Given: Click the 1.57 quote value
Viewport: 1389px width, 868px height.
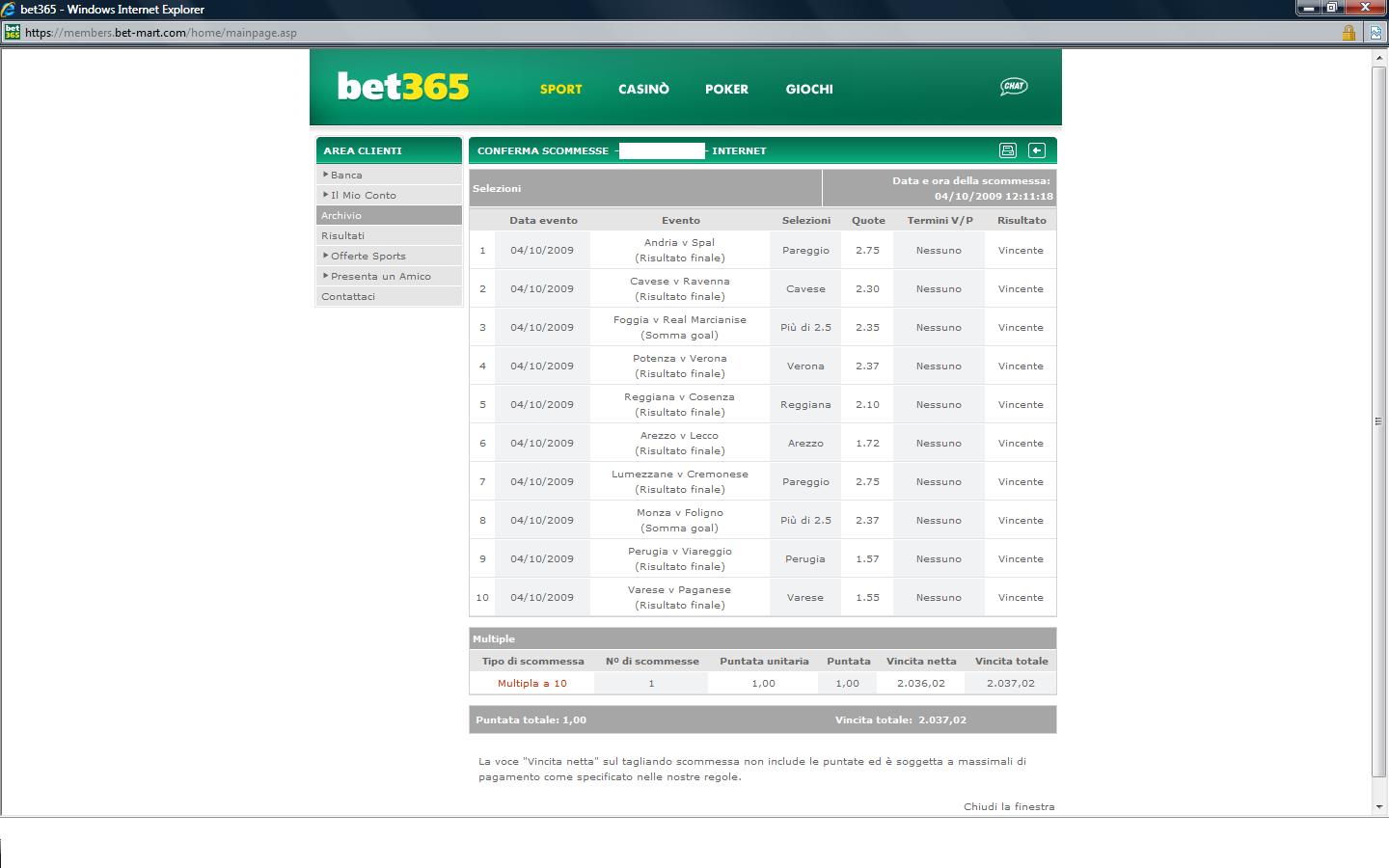Looking at the screenshot, I should [x=867, y=559].
